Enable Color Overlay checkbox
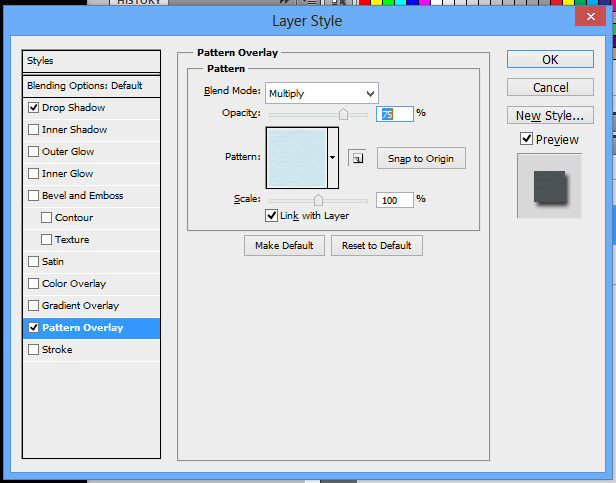616x483 pixels. tap(33, 284)
